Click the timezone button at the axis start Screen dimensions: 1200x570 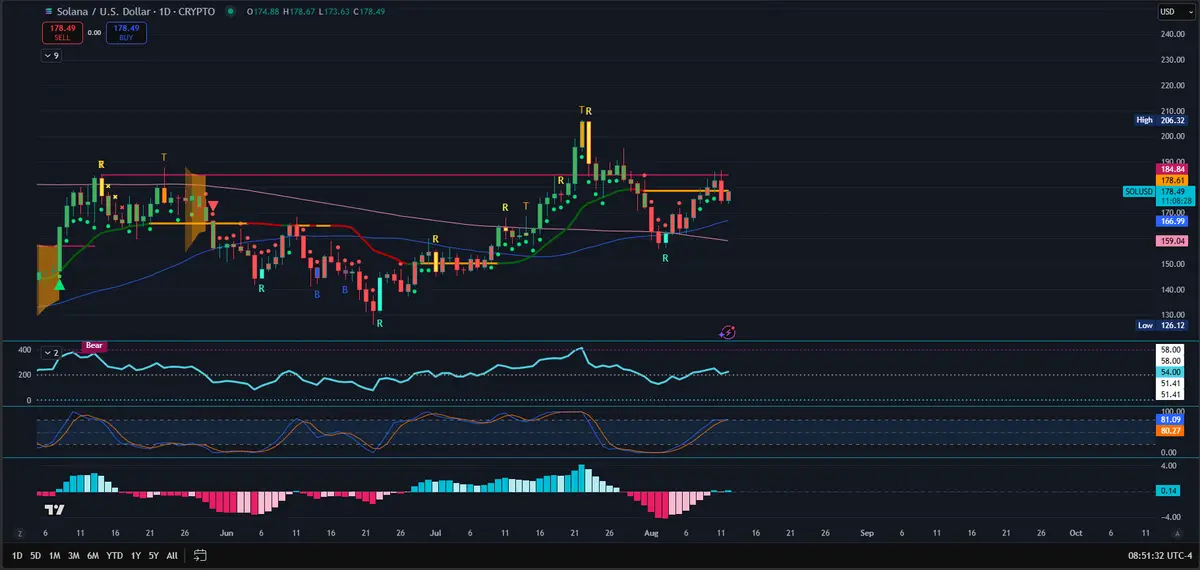pos(18,534)
